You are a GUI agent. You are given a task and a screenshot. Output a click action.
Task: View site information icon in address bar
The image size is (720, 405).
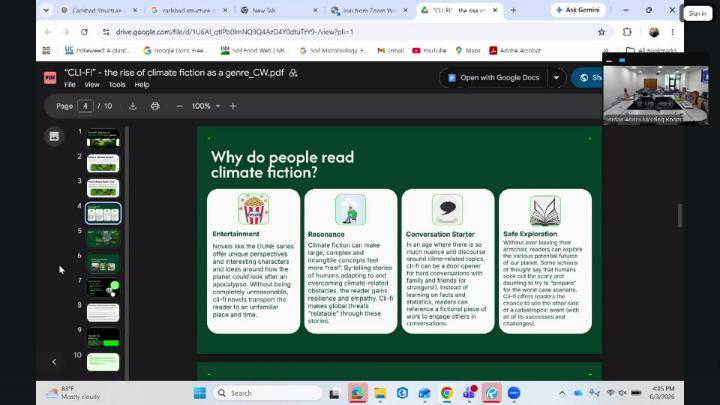[x=106, y=32]
